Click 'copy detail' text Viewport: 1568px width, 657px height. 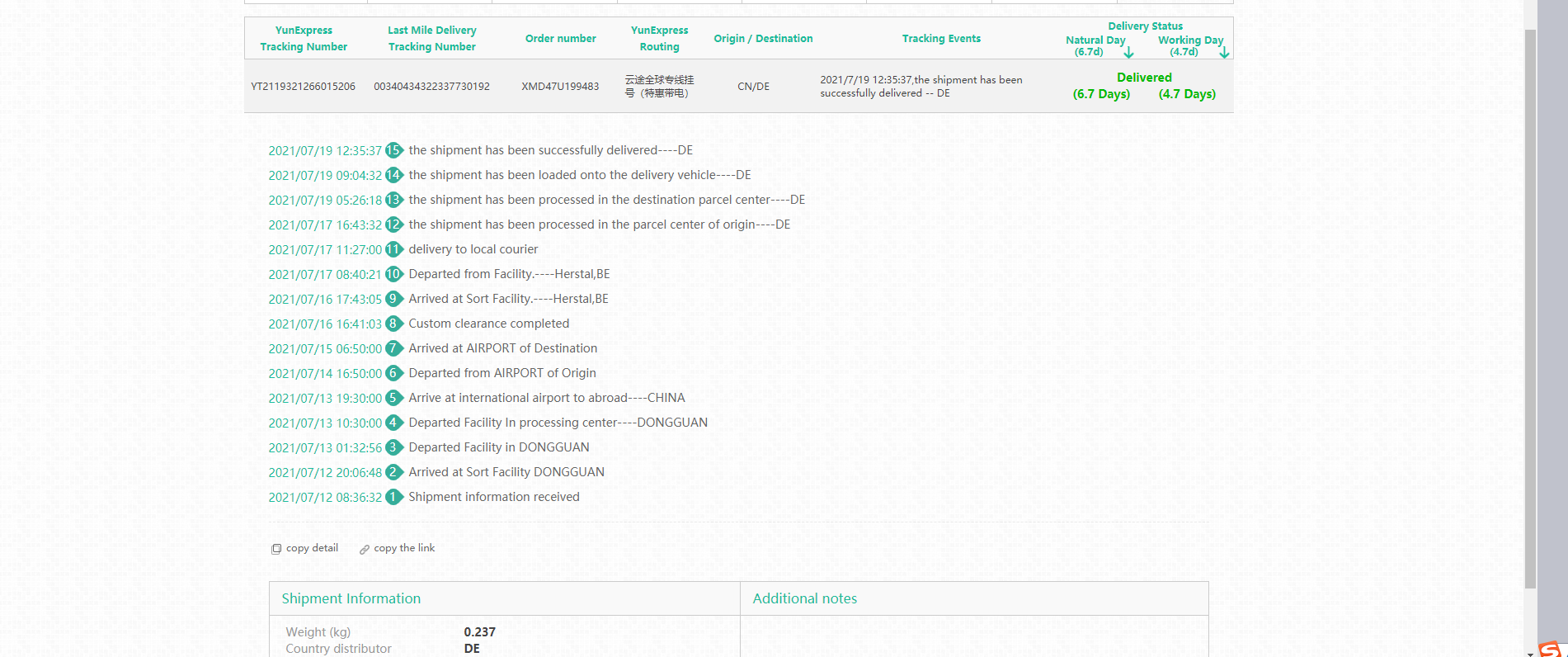click(x=312, y=548)
